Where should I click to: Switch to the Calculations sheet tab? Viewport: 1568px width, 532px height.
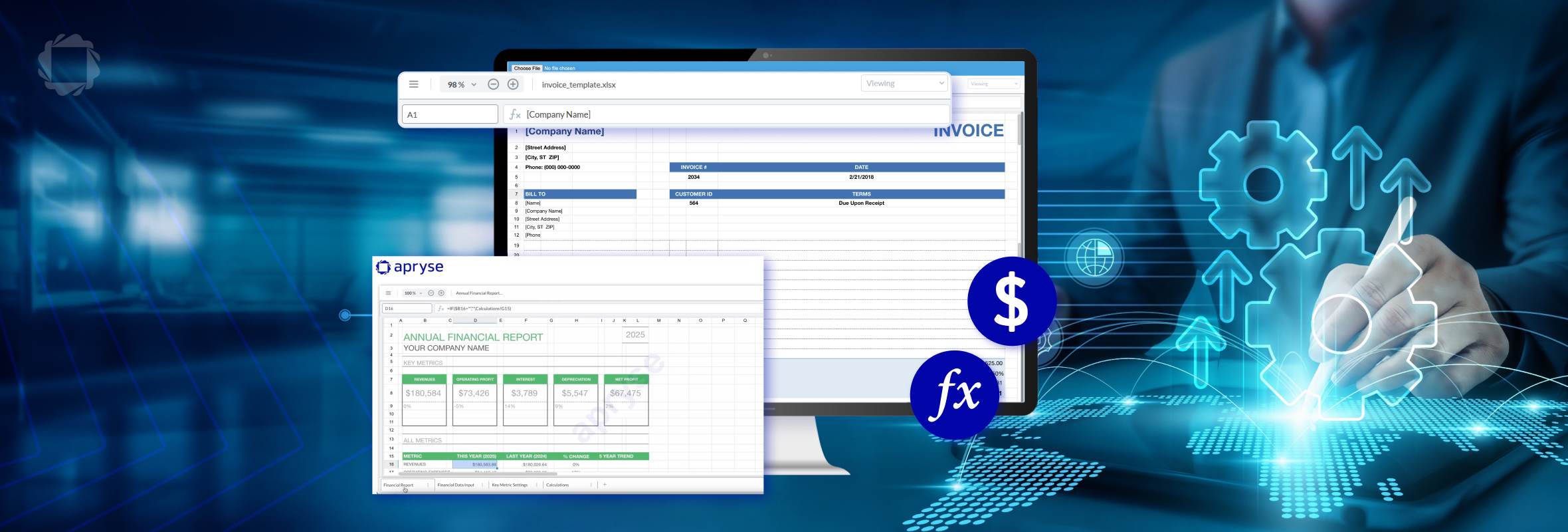coord(557,485)
